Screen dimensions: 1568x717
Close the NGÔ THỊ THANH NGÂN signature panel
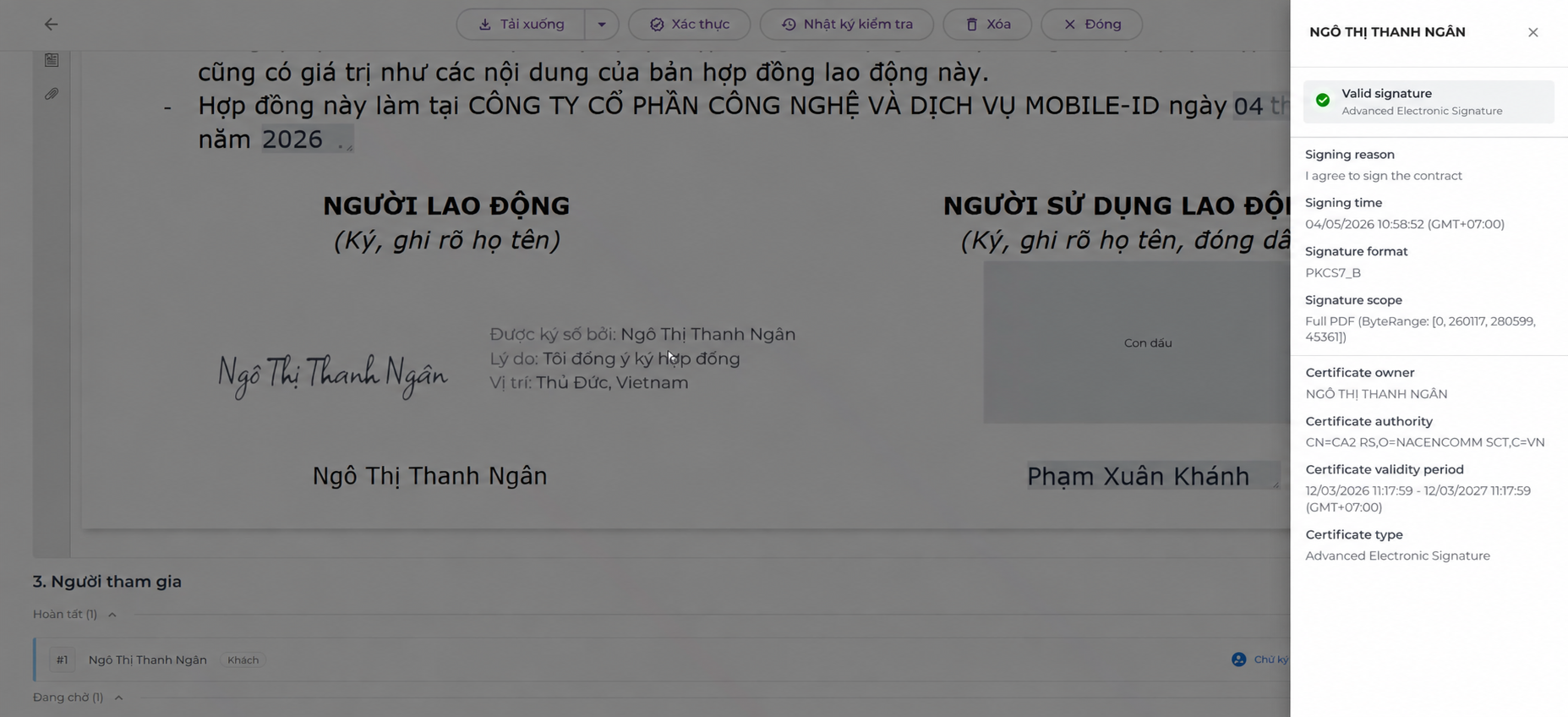(x=1532, y=32)
